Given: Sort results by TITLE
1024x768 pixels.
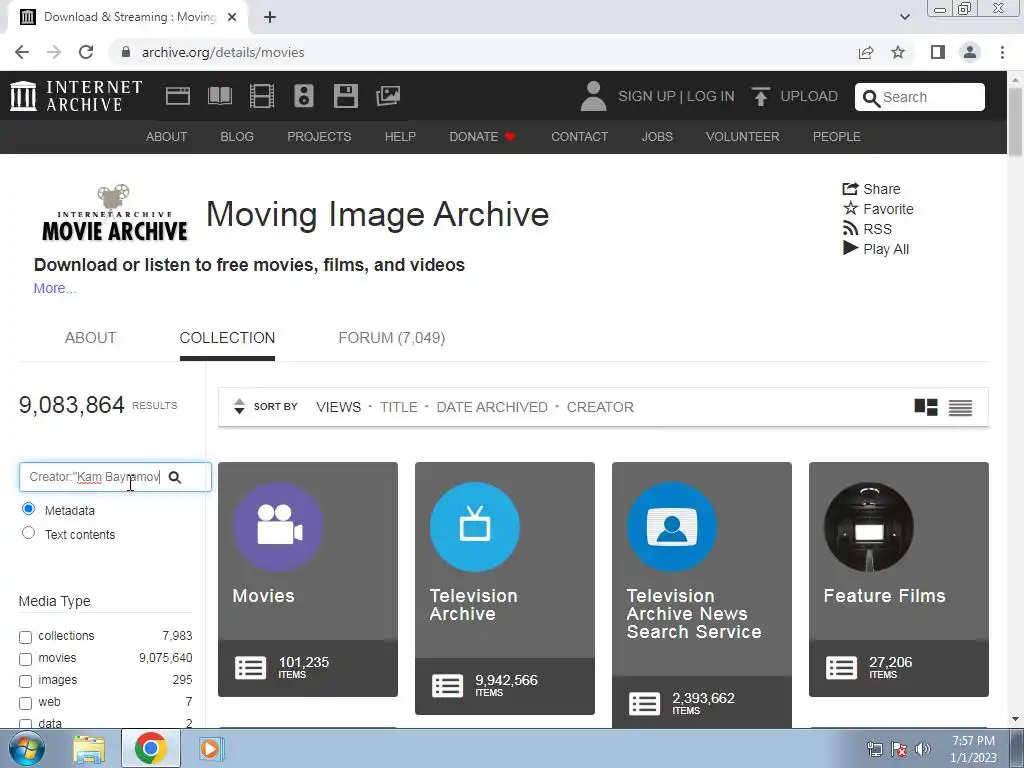Looking at the screenshot, I should click(x=398, y=407).
